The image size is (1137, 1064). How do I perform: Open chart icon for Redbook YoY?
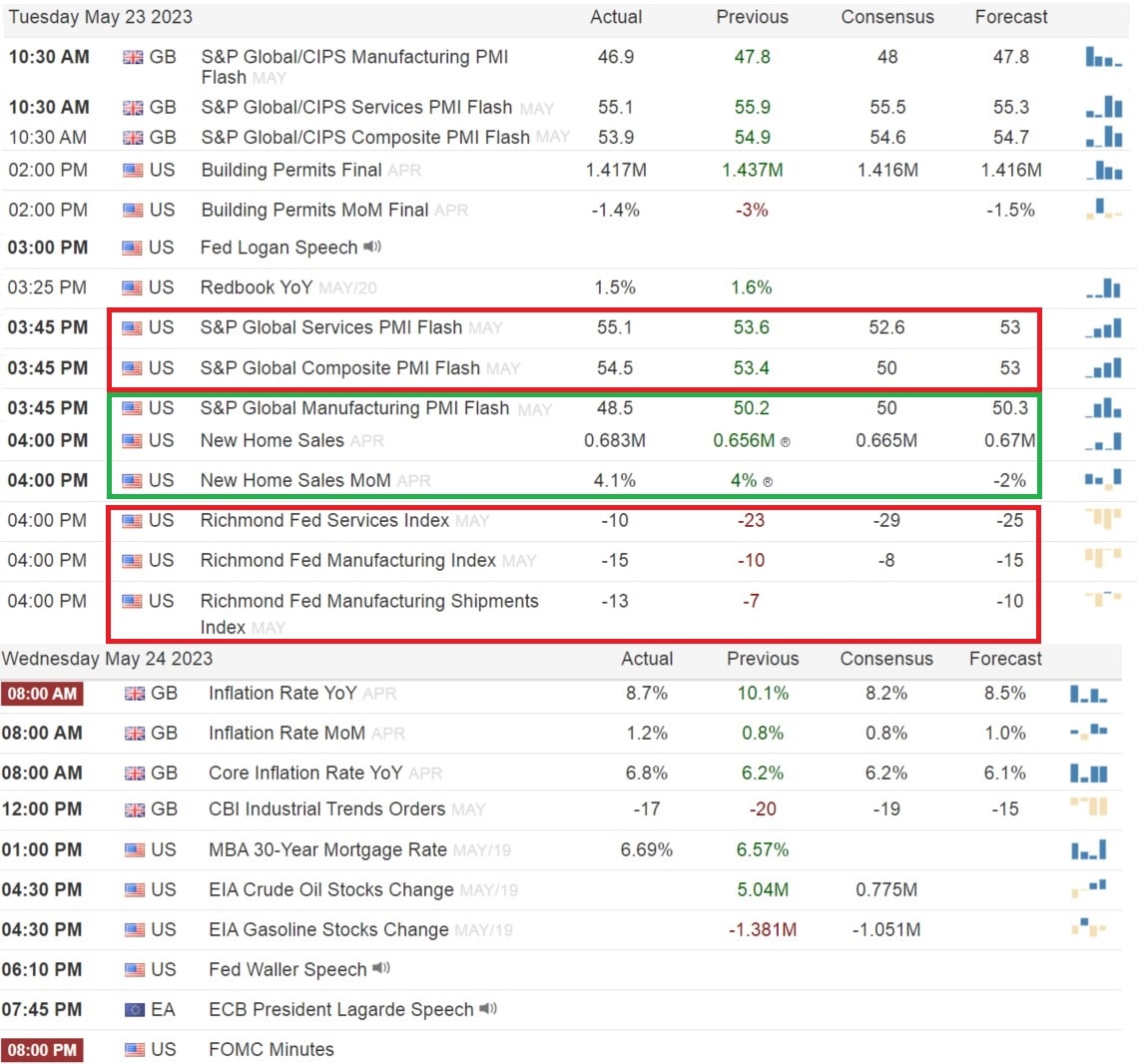[x=1103, y=287]
